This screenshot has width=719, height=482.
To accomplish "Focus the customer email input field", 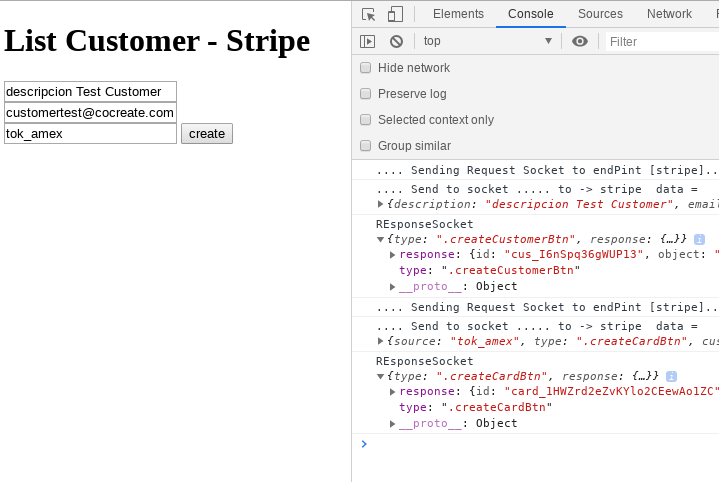I will pos(90,113).
